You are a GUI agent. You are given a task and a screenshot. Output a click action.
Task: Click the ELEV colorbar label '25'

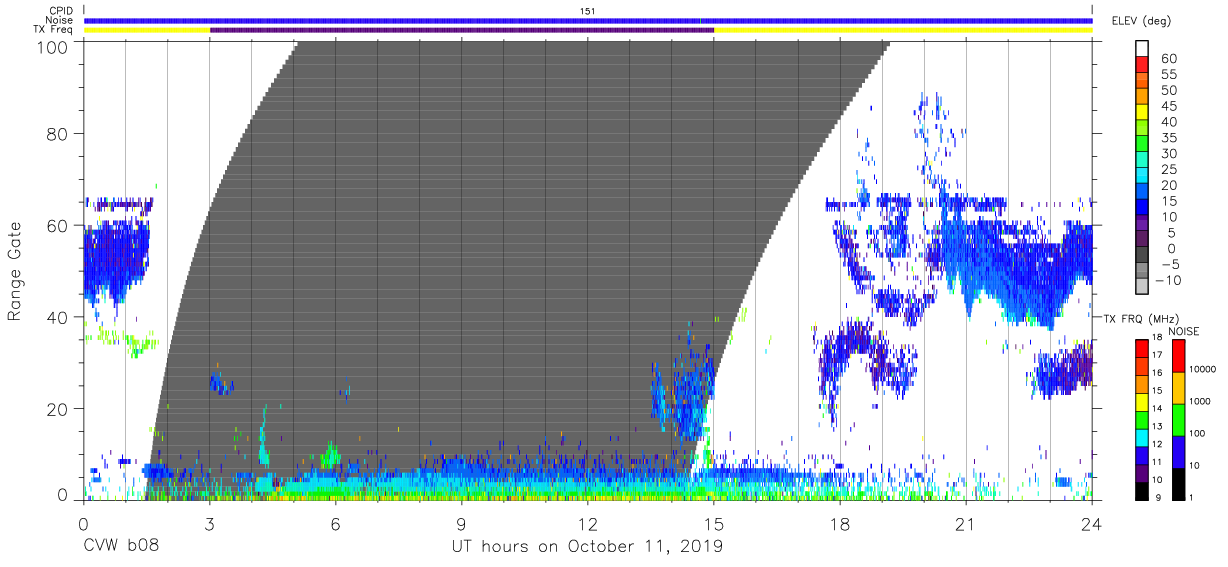click(1168, 169)
